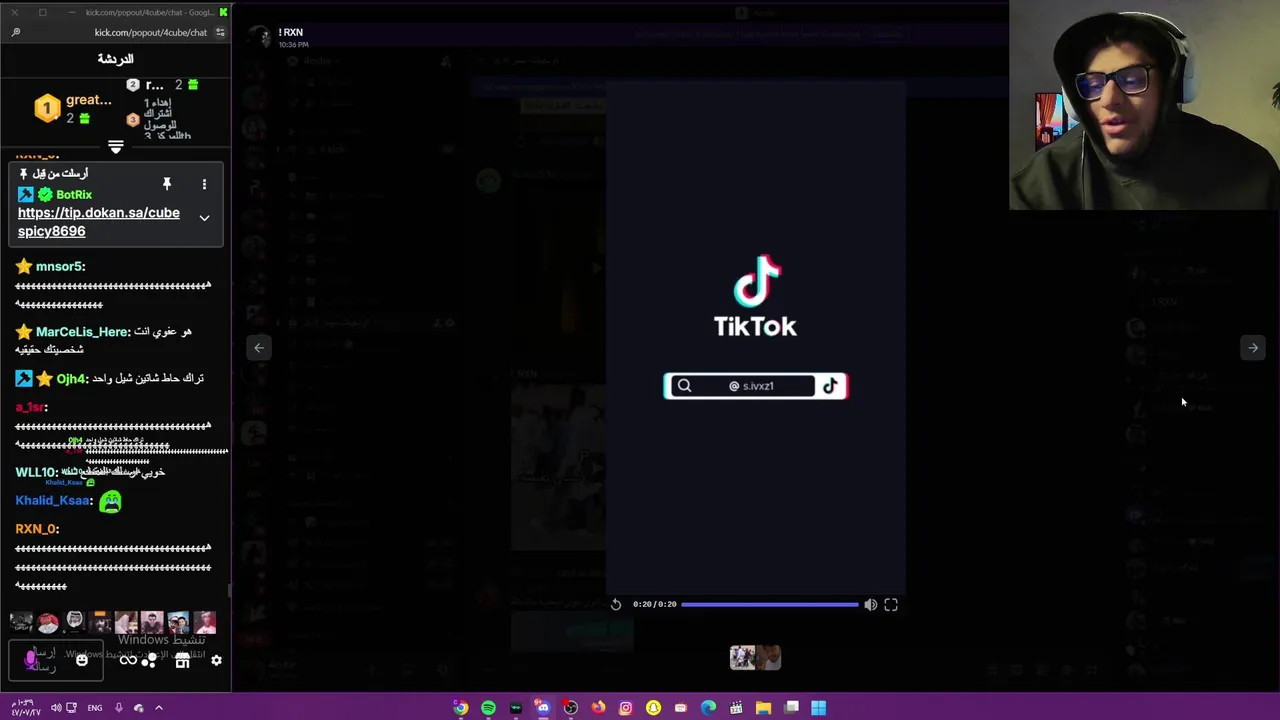This screenshot has height=720, width=1280.
Task: Click the three-dots bubbles chat icon
Action: [x=149, y=660]
